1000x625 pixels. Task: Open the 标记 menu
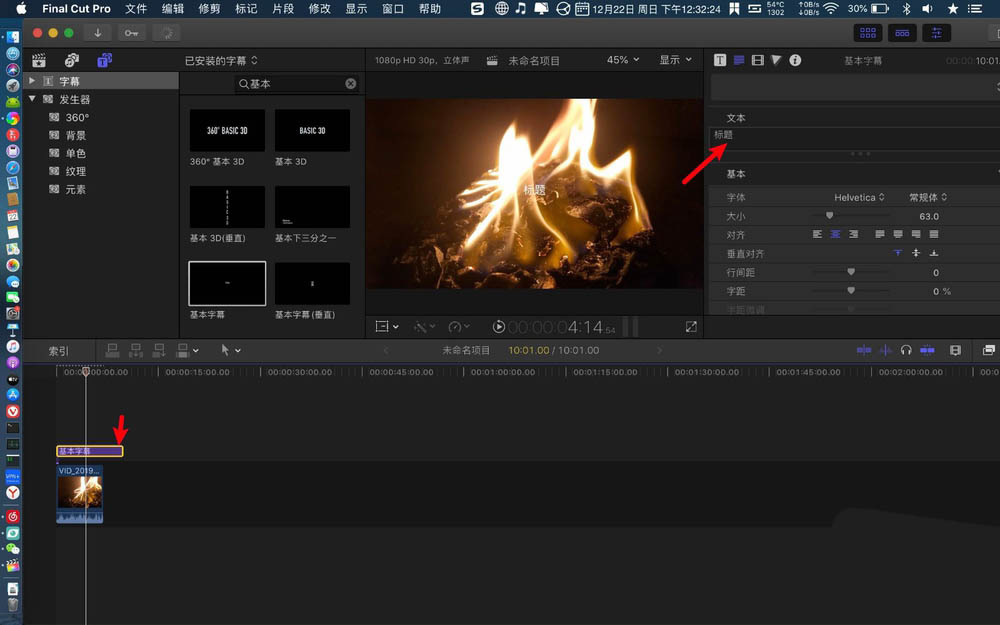click(246, 9)
